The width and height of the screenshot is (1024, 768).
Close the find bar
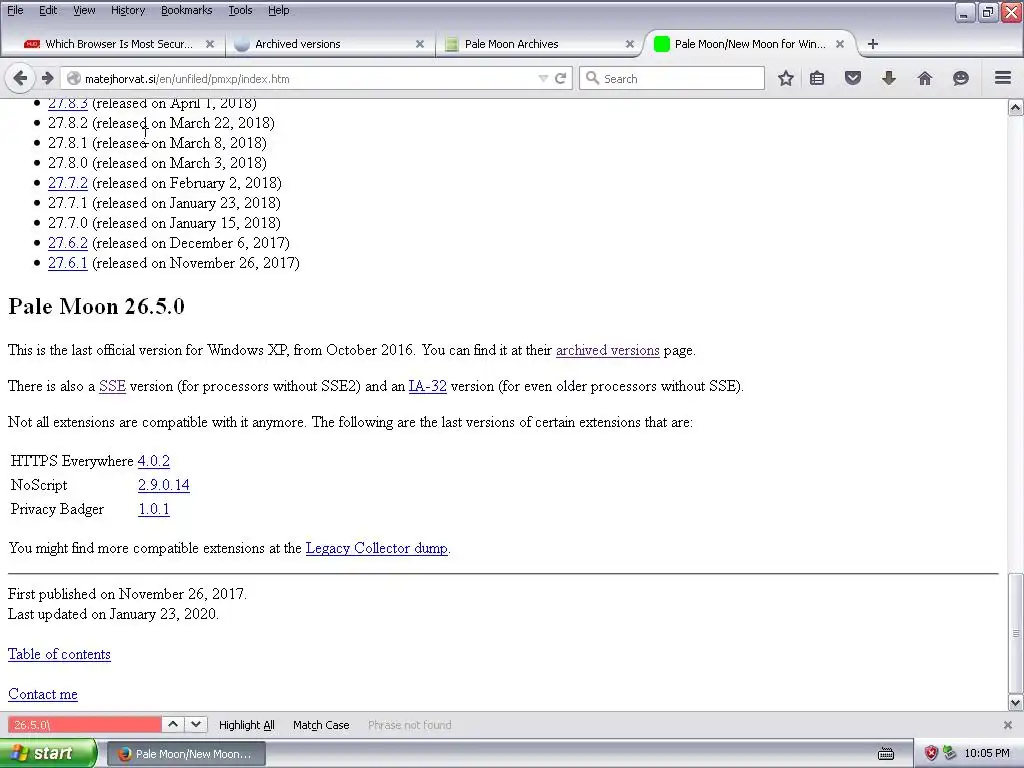1008,725
